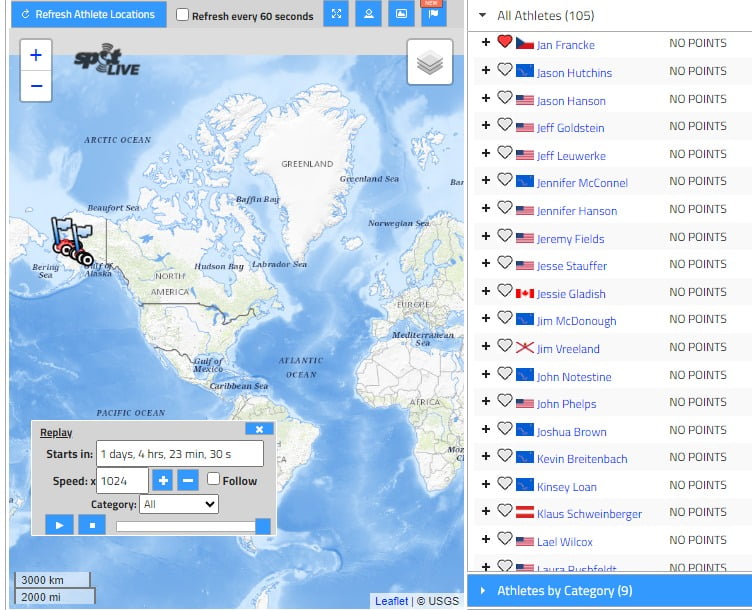This screenshot has height=610, width=752.
Task: Unfavorite Jan Francke's red heart
Action: (x=505, y=43)
